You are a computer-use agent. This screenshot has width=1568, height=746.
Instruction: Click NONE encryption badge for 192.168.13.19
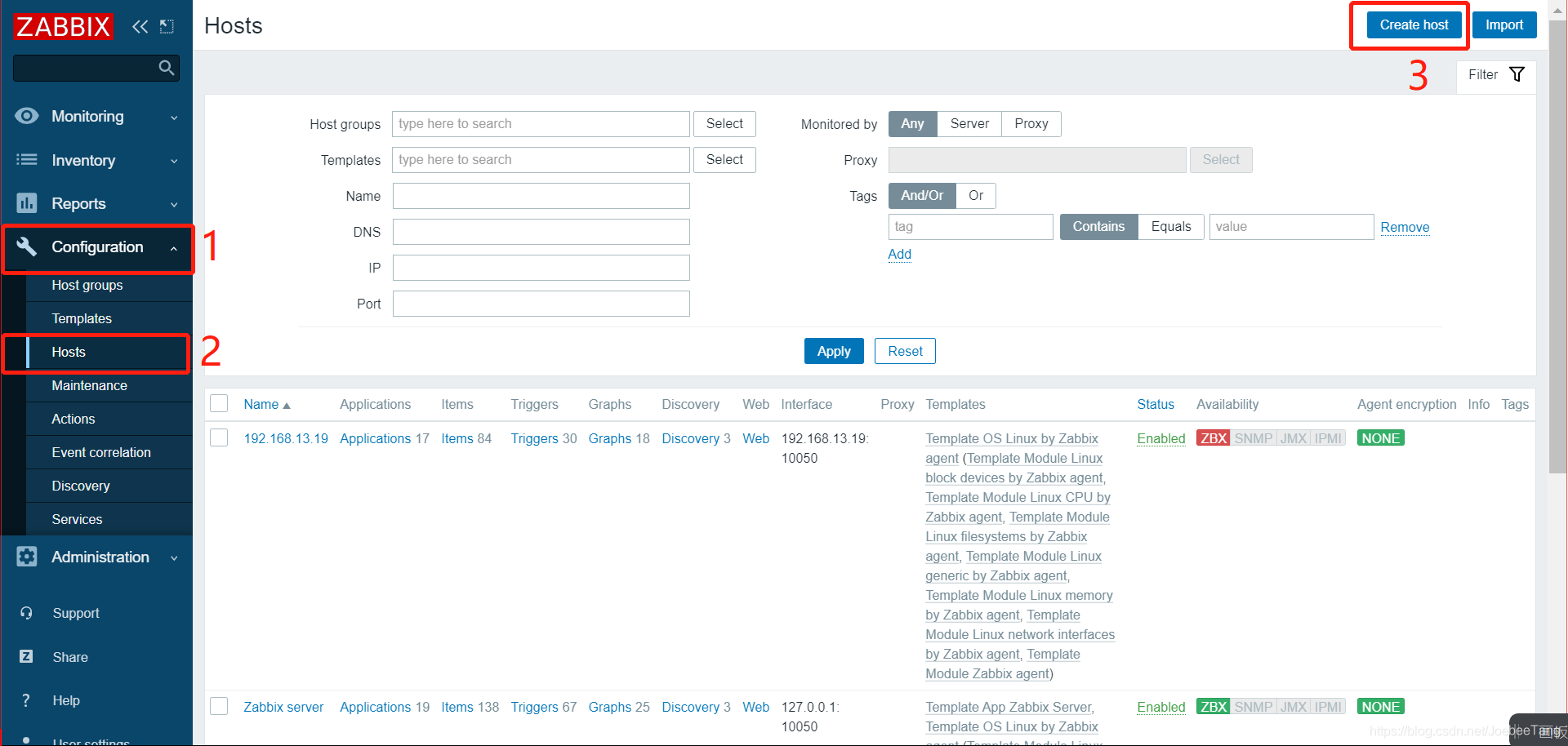pyautogui.click(x=1381, y=438)
